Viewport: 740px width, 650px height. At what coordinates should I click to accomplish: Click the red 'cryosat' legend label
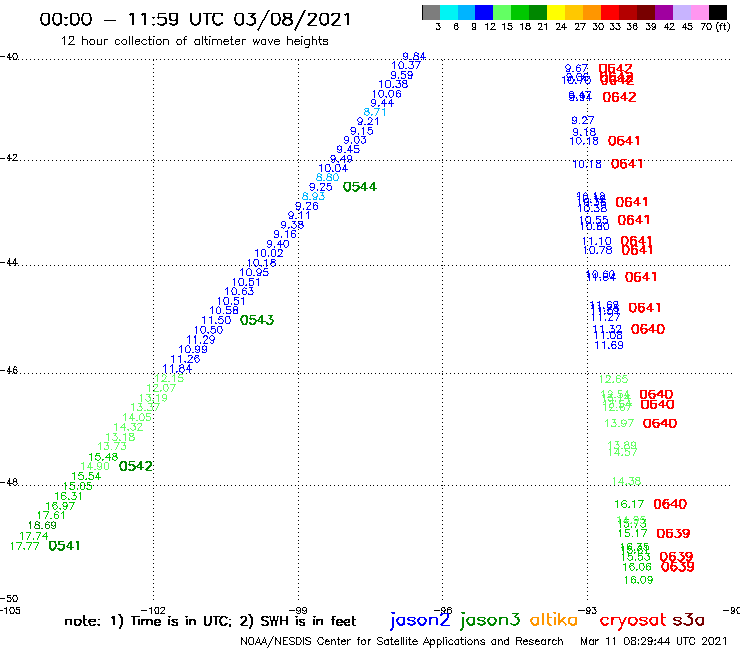coord(632,620)
